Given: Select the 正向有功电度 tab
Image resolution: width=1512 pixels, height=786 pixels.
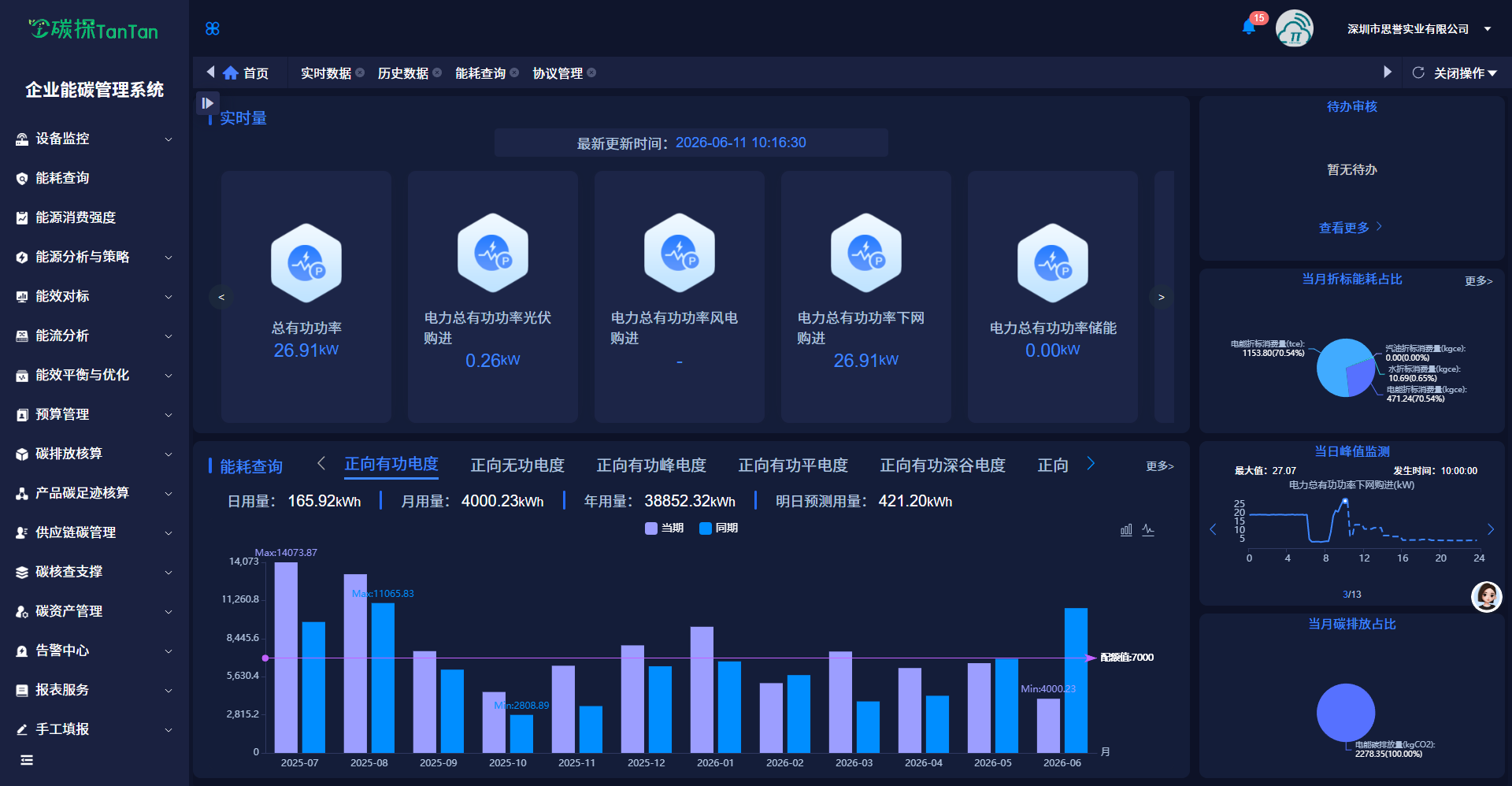Looking at the screenshot, I should coord(391,464).
